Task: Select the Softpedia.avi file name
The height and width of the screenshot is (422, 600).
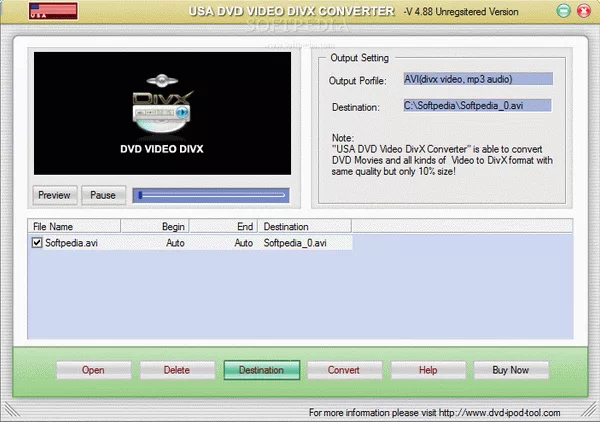Action: click(x=71, y=243)
